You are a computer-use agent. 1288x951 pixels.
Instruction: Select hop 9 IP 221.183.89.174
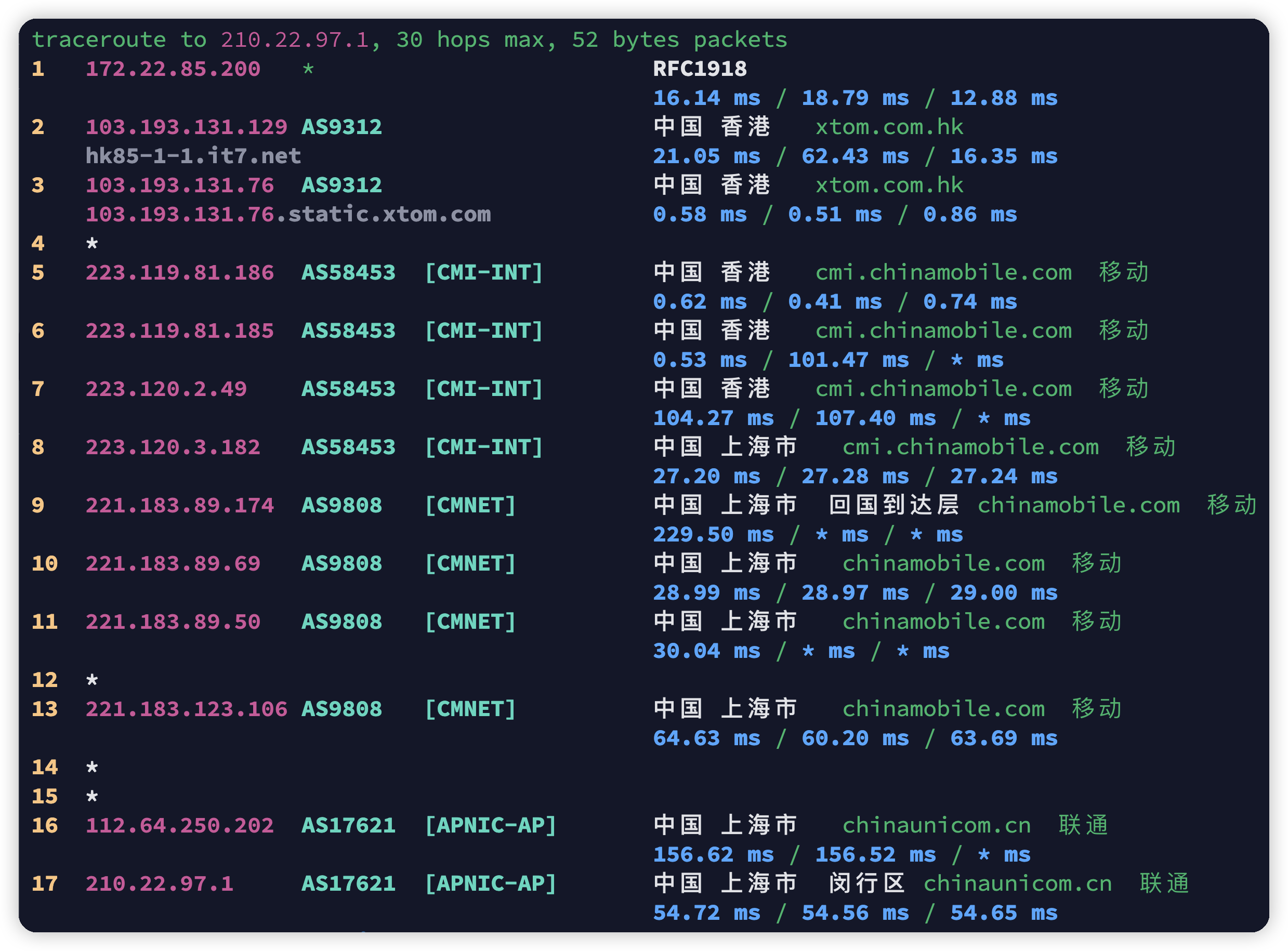coord(179,506)
